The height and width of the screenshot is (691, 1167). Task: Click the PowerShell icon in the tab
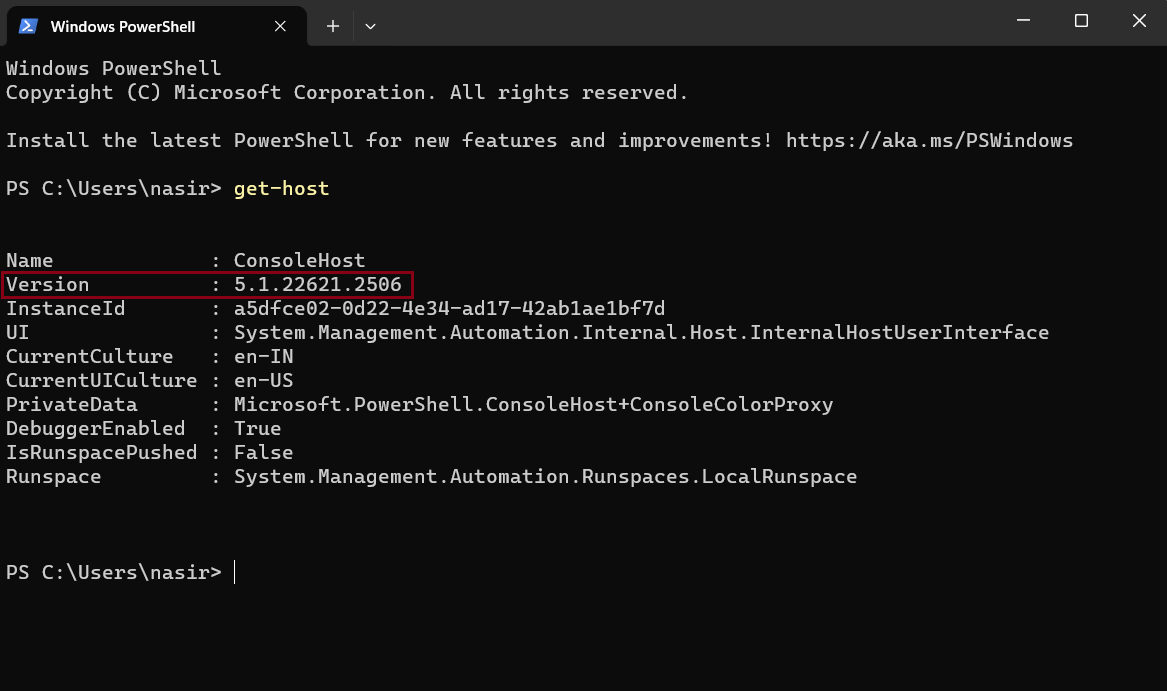28,26
